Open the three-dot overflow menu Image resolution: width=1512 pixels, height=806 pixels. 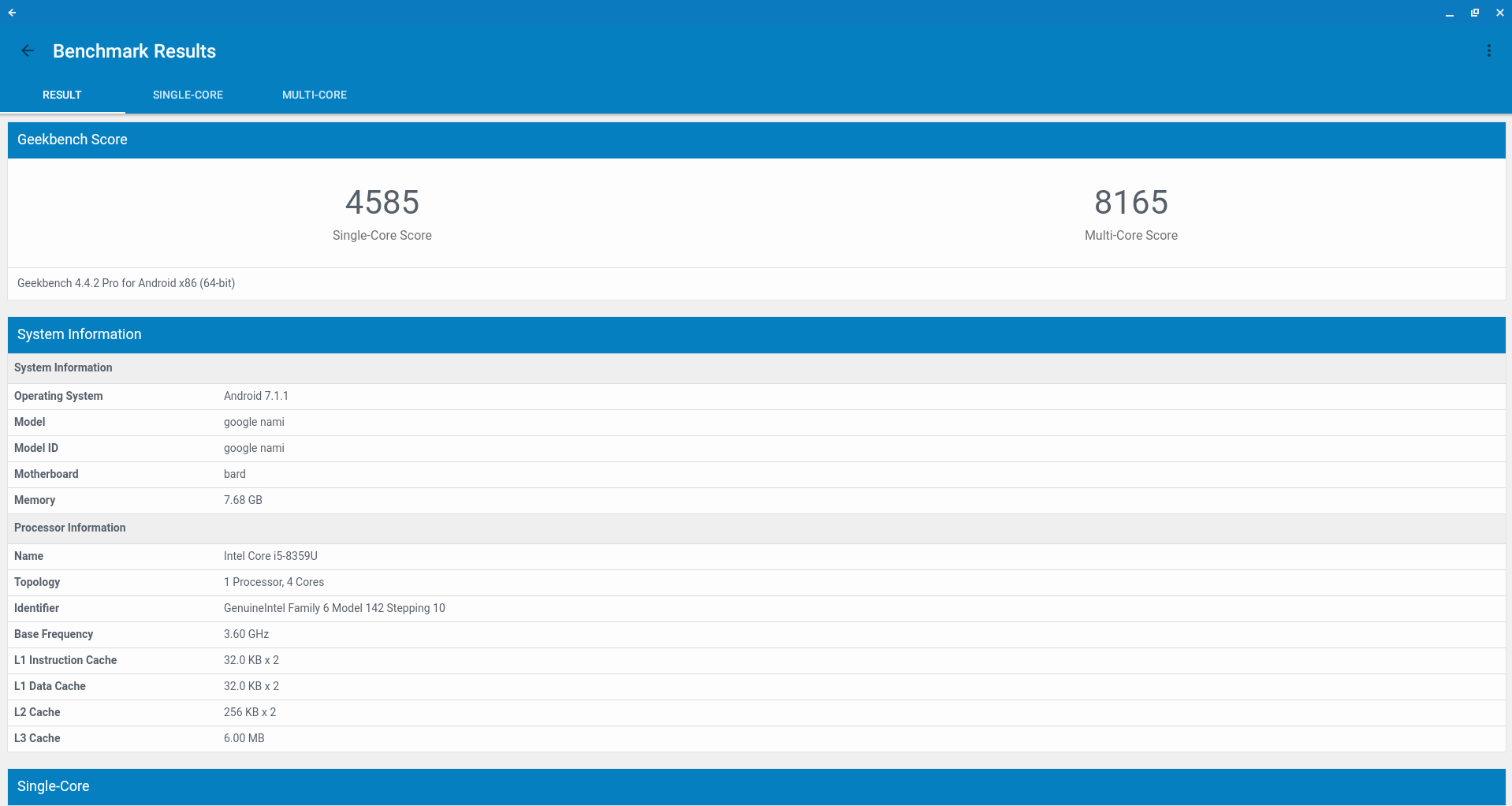click(1488, 51)
